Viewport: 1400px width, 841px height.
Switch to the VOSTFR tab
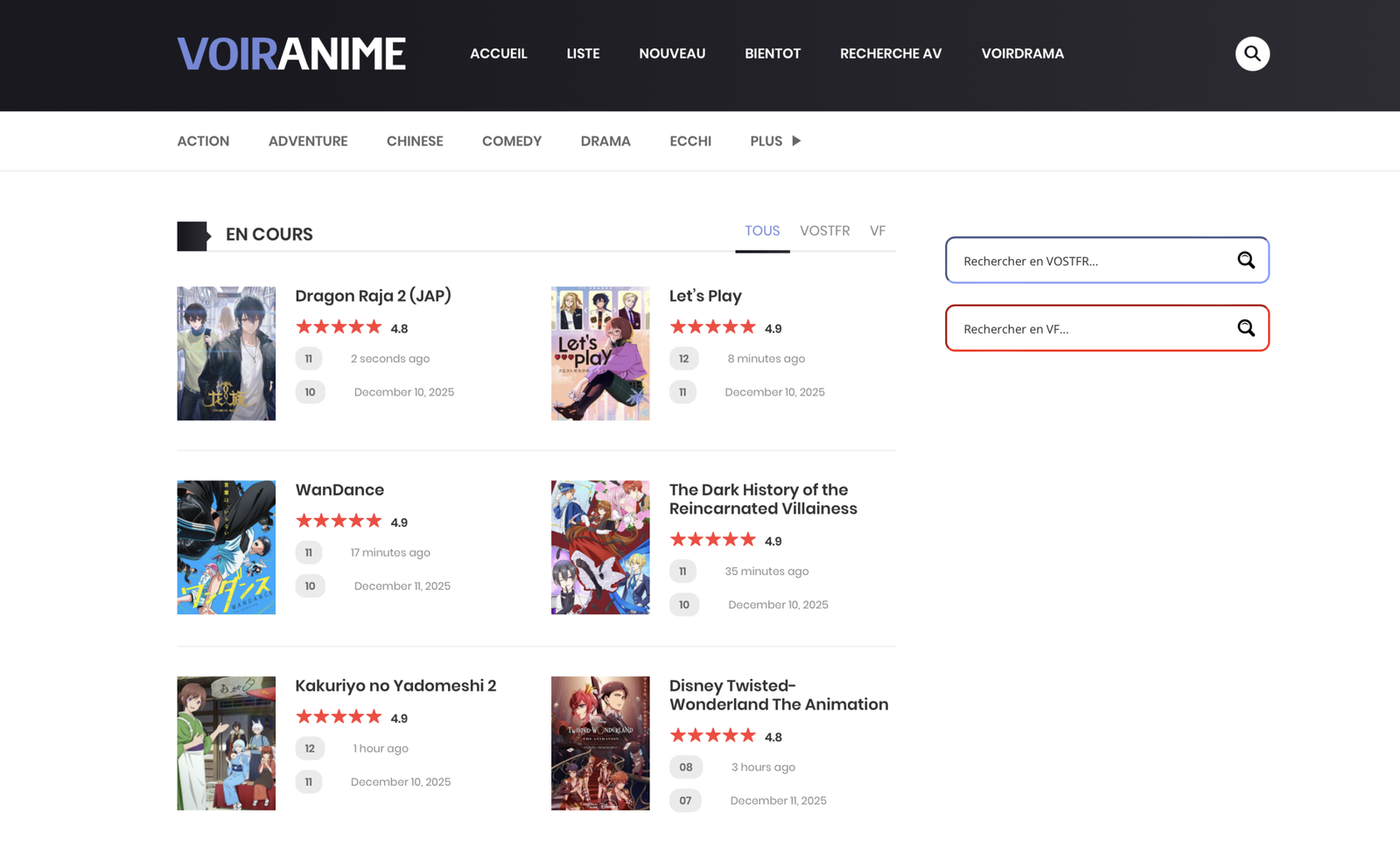[824, 231]
